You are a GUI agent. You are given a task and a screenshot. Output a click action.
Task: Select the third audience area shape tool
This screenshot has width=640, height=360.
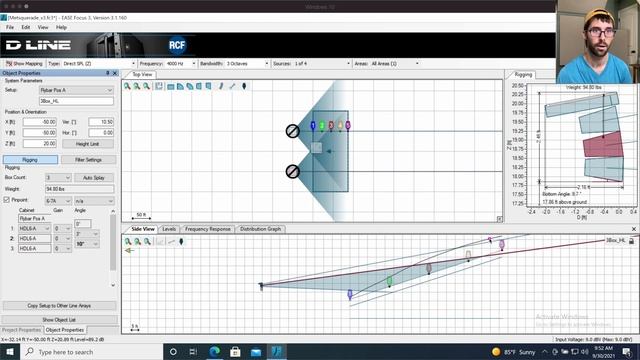pos(190,86)
